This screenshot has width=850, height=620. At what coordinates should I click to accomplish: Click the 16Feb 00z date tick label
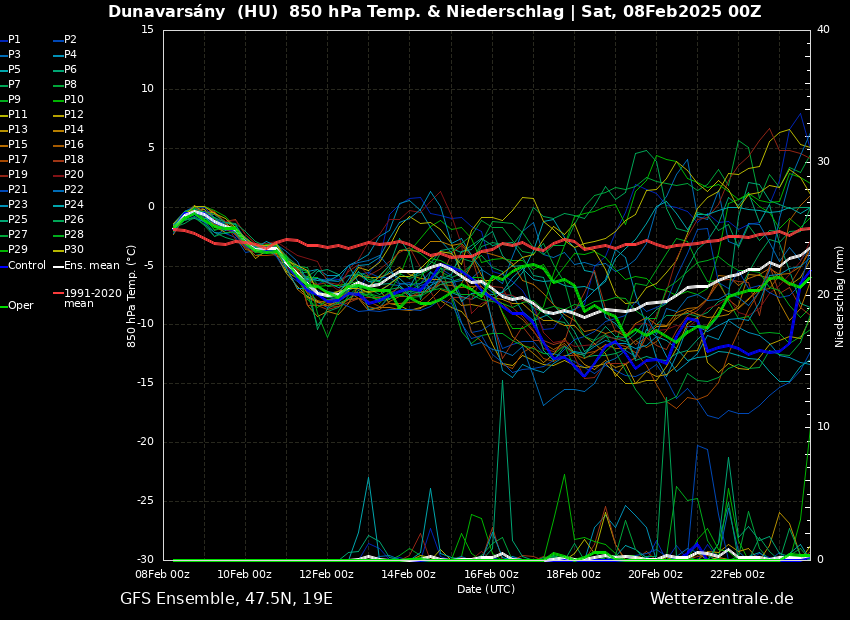(491, 574)
